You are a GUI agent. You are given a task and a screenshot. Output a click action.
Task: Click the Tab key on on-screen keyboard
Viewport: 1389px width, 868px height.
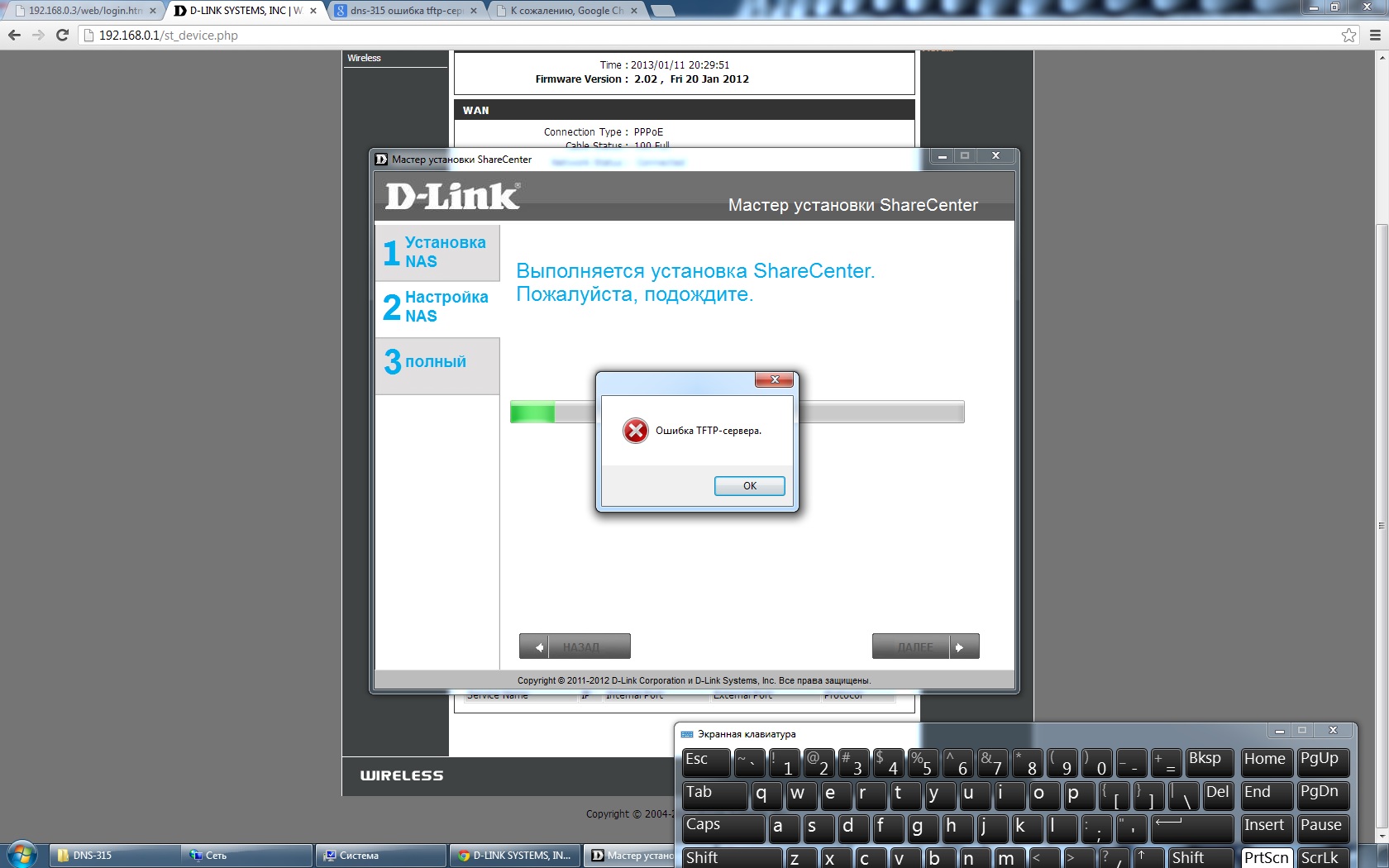tap(714, 795)
